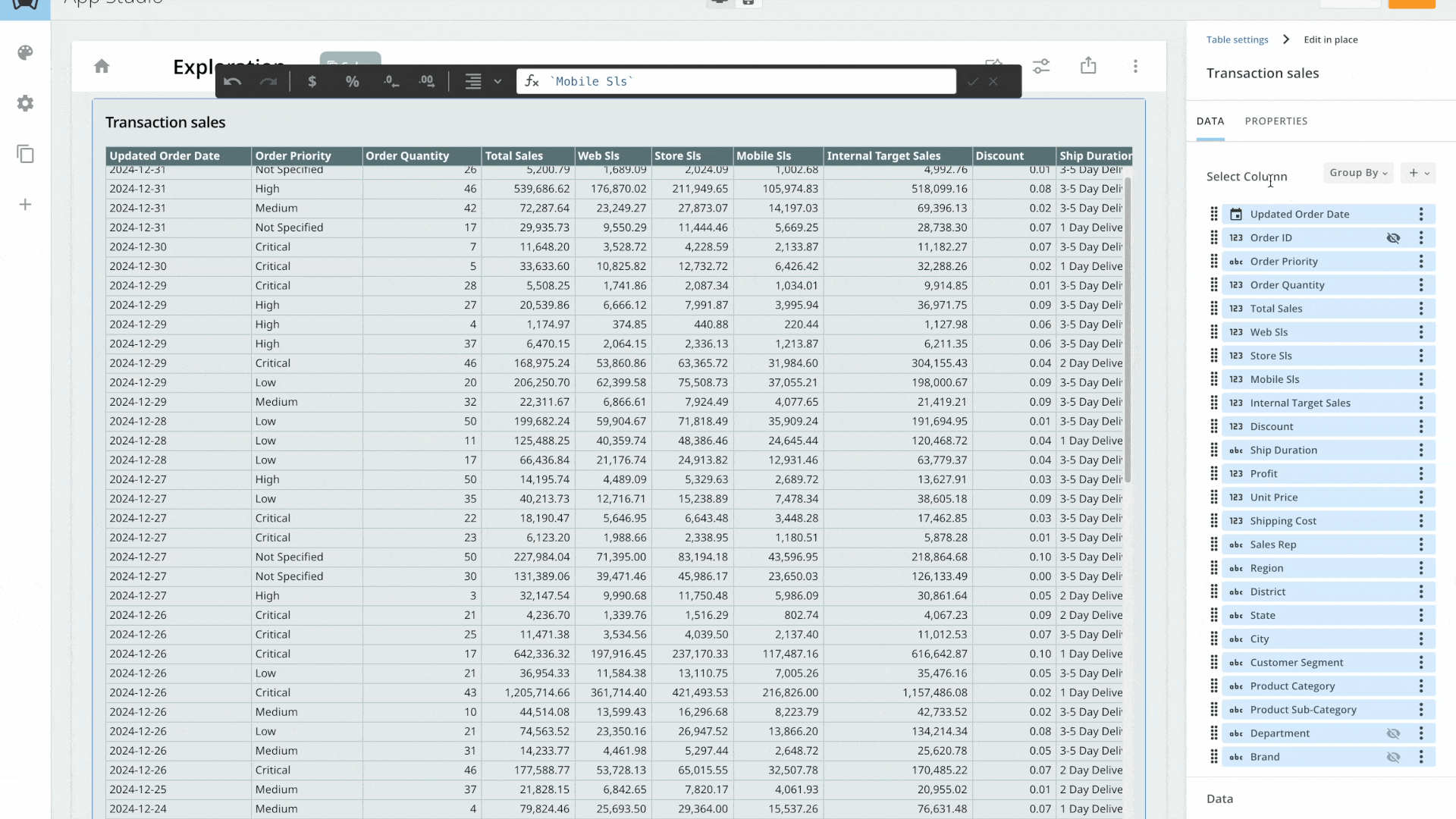Image resolution: width=1456 pixels, height=819 pixels.
Task: Open the Group By dropdown
Action: coord(1358,173)
